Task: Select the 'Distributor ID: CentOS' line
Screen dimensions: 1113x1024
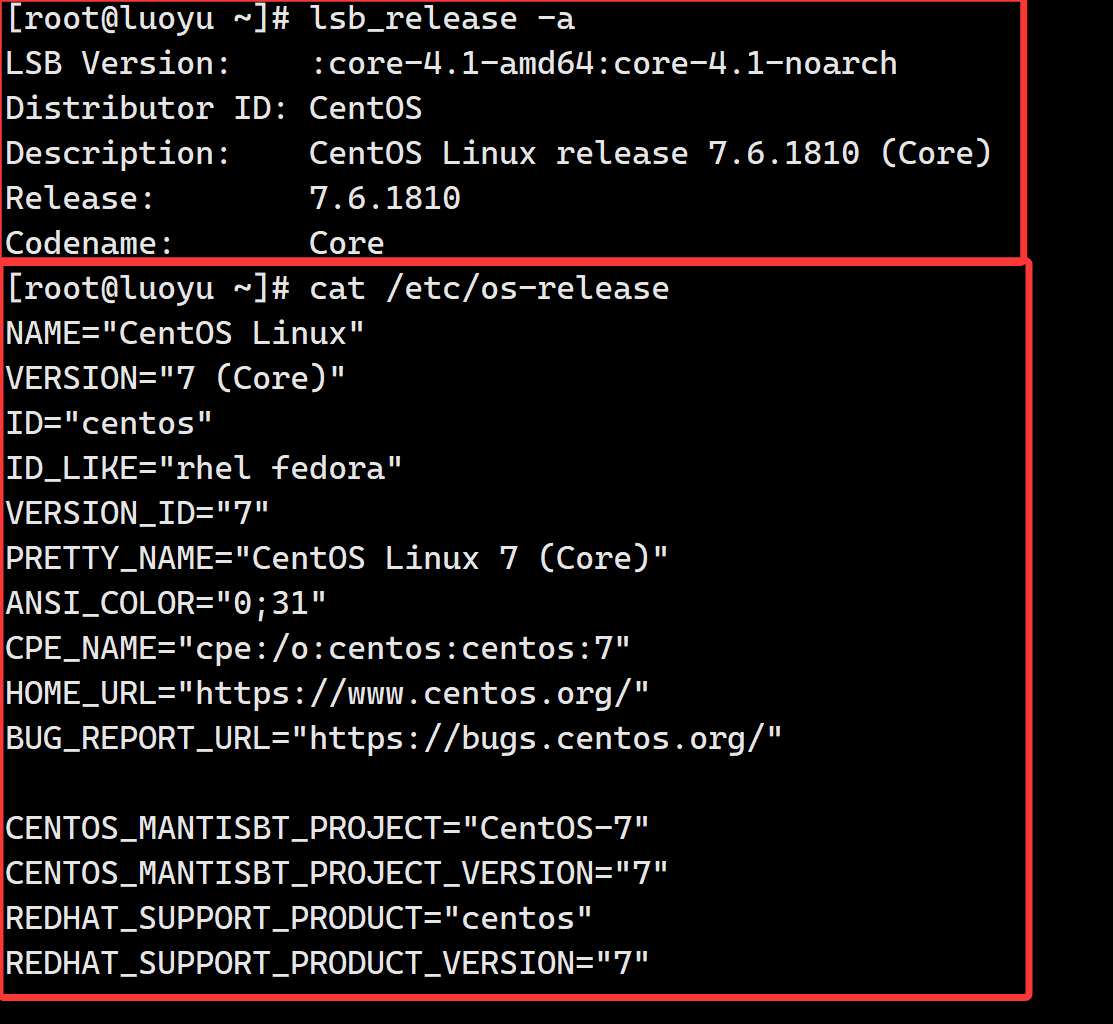Action: coord(214,109)
